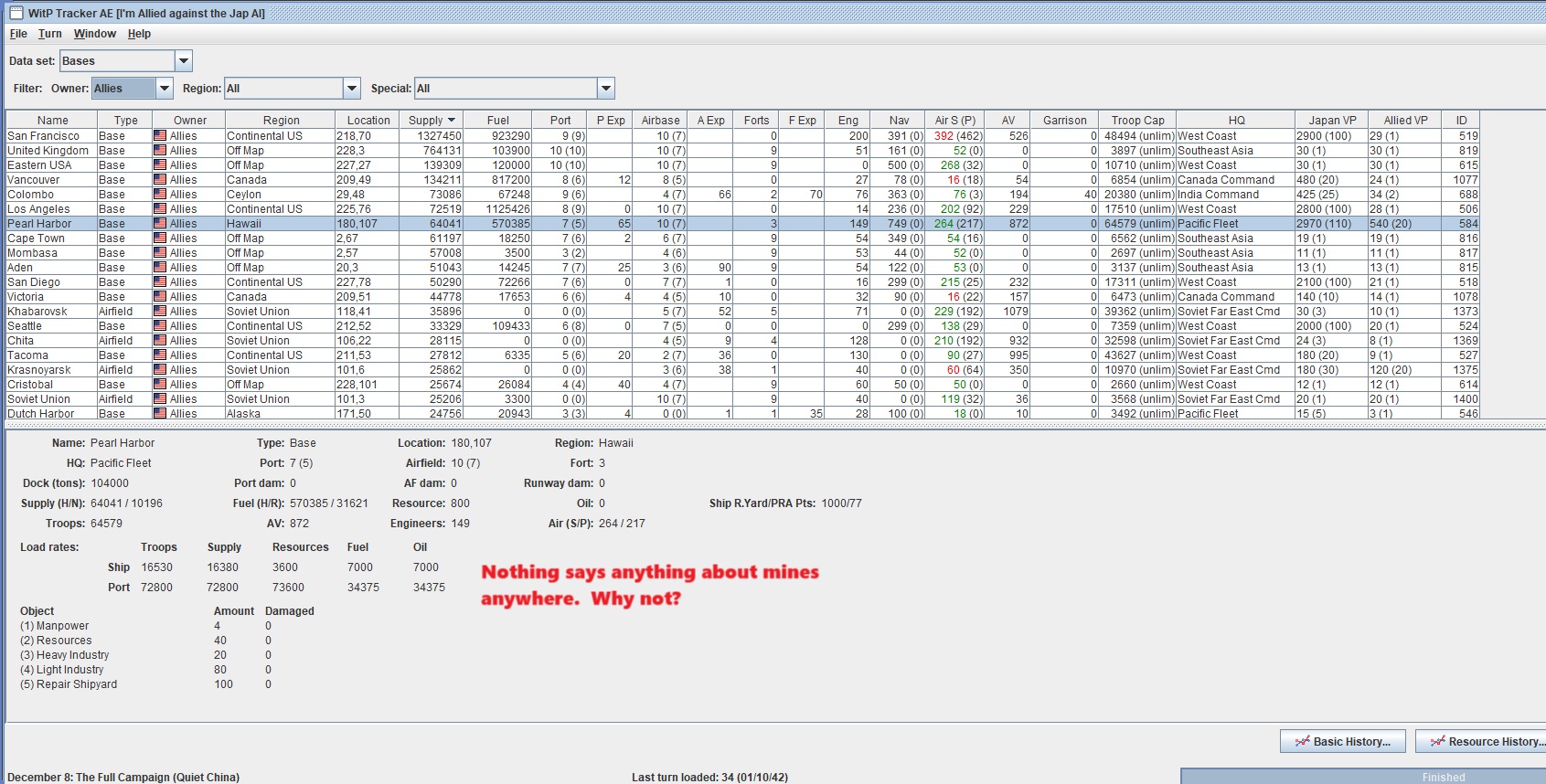Click the flag icon in Colombo row
The height and width of the screenshot is (784, 1546).
point(160,195)
